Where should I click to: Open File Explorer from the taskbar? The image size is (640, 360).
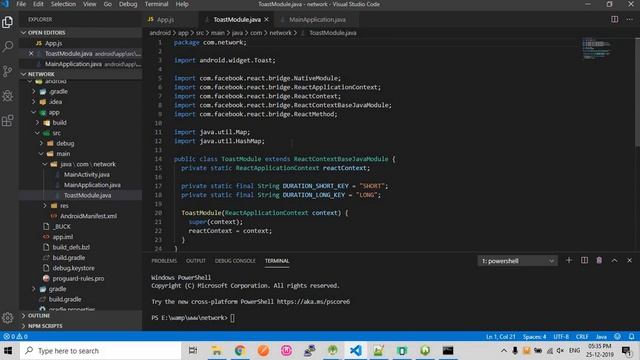tap(216, 351)
